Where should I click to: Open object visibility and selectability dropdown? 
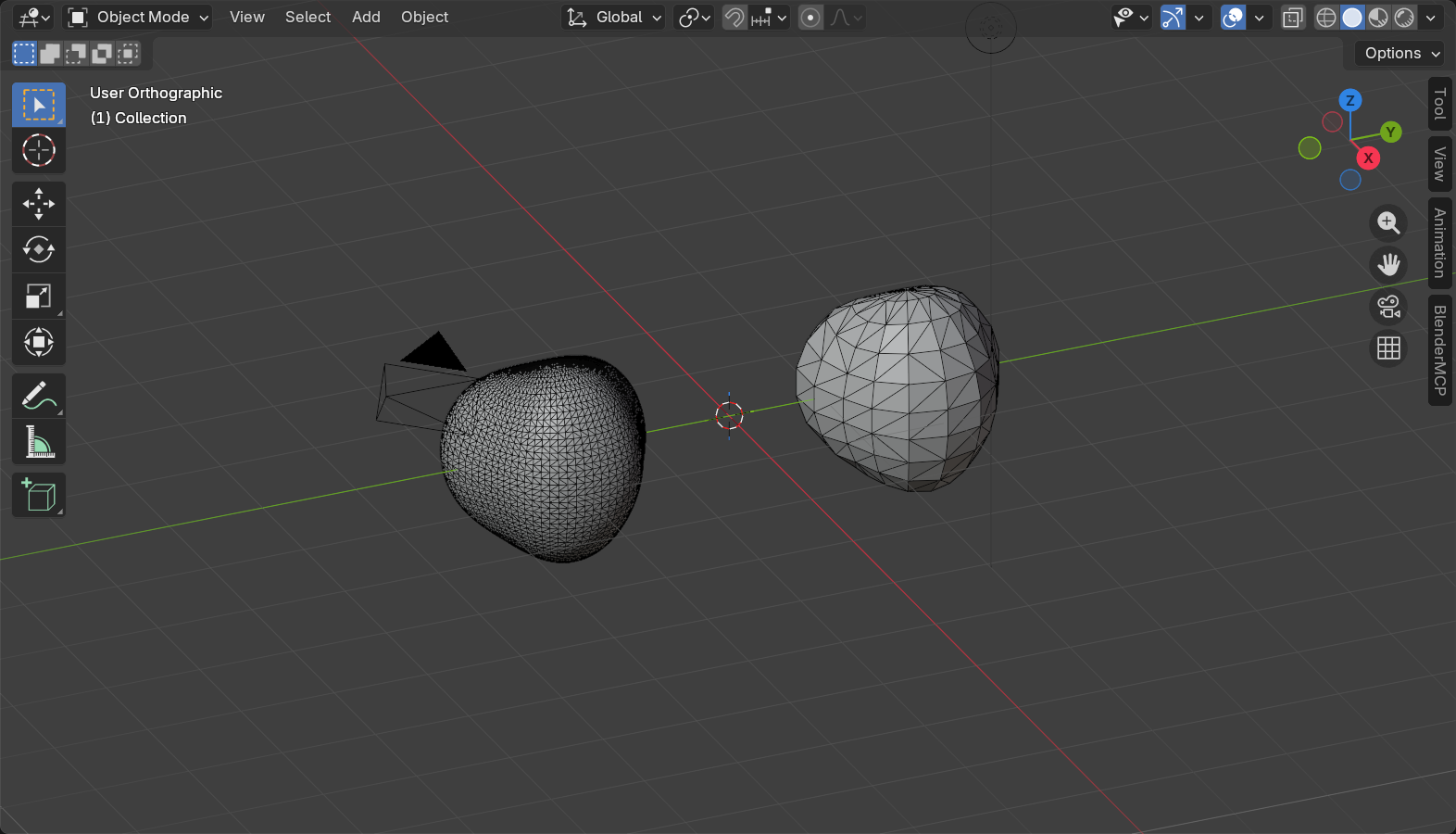(1132, 18)
